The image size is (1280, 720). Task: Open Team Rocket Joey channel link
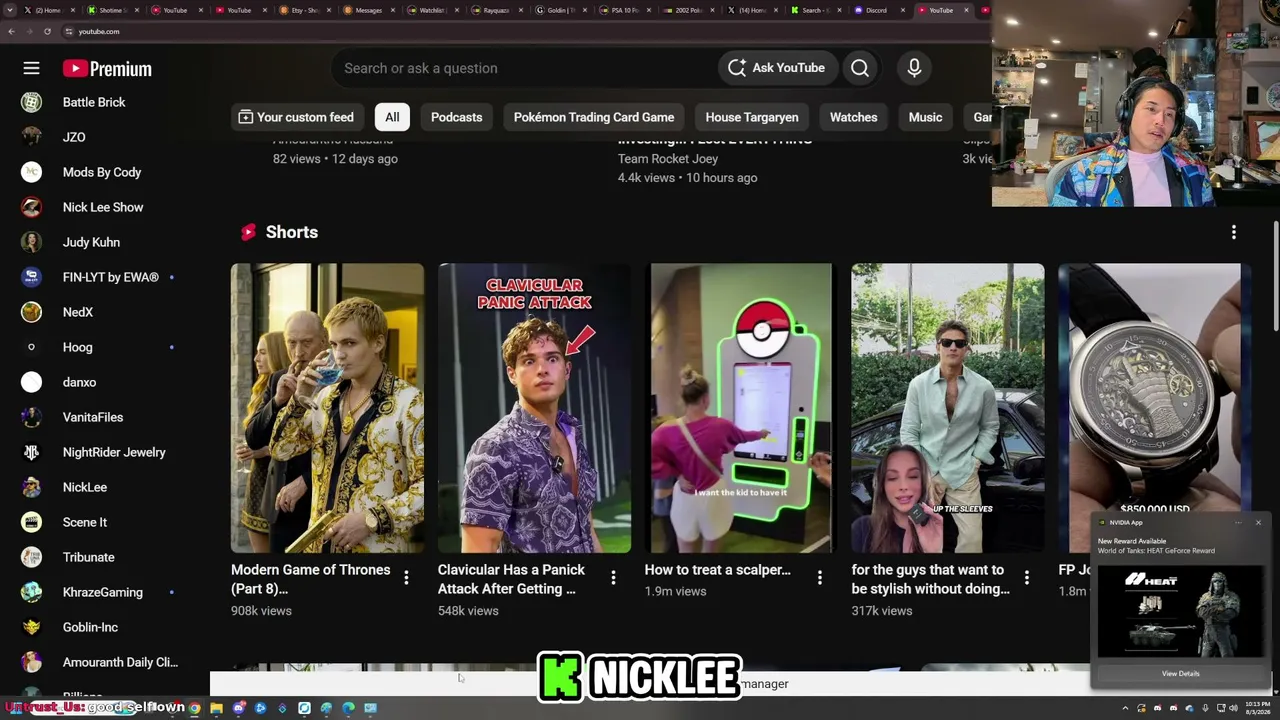coord(668,159)
